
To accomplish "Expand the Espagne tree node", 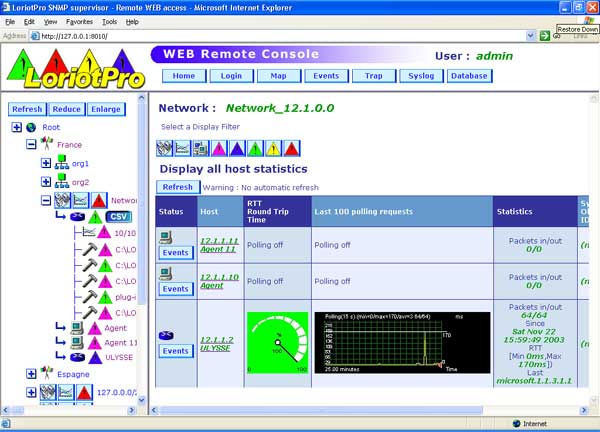I will 32,372.
